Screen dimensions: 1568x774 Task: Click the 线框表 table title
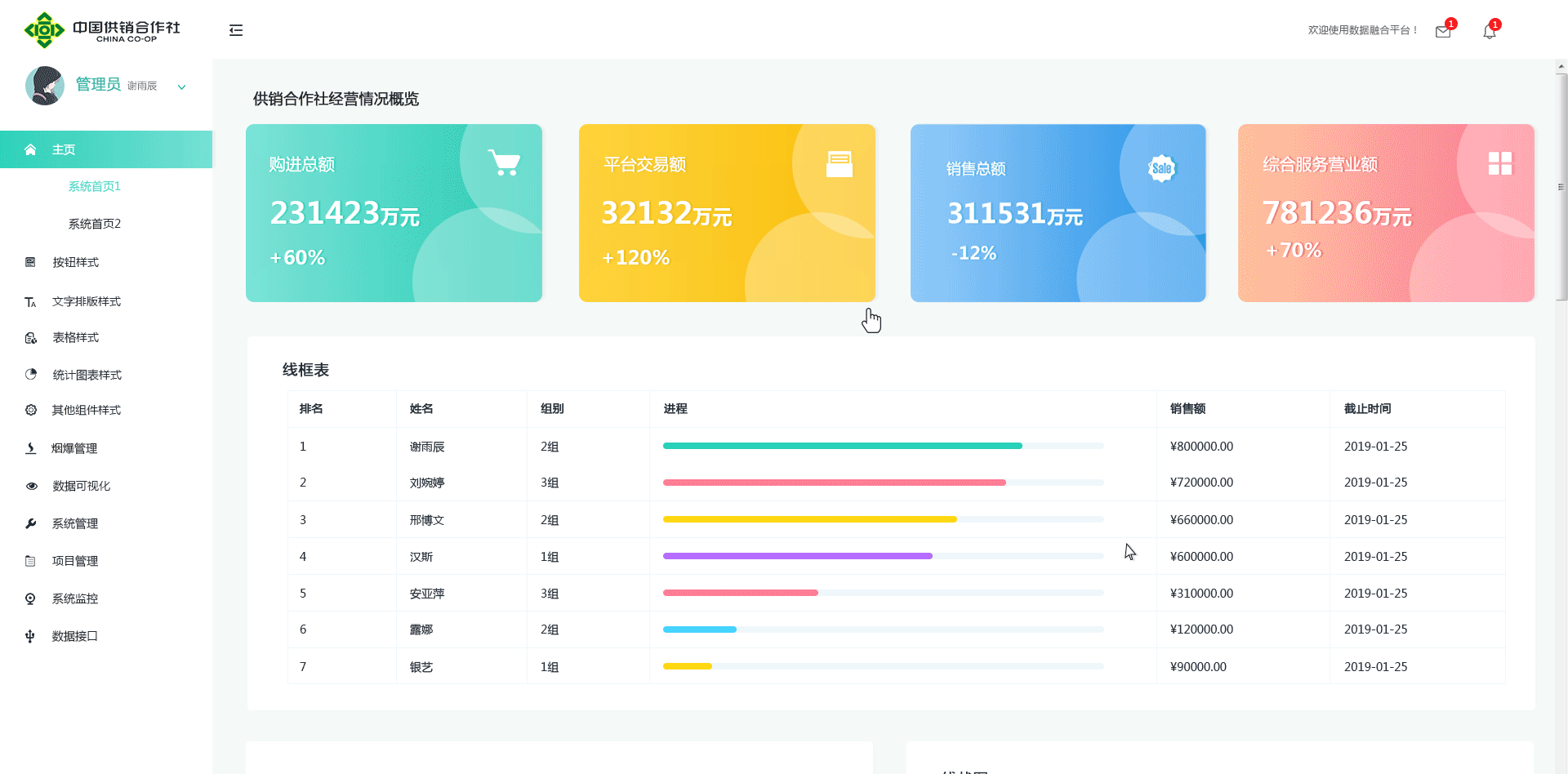click(305, 370)
